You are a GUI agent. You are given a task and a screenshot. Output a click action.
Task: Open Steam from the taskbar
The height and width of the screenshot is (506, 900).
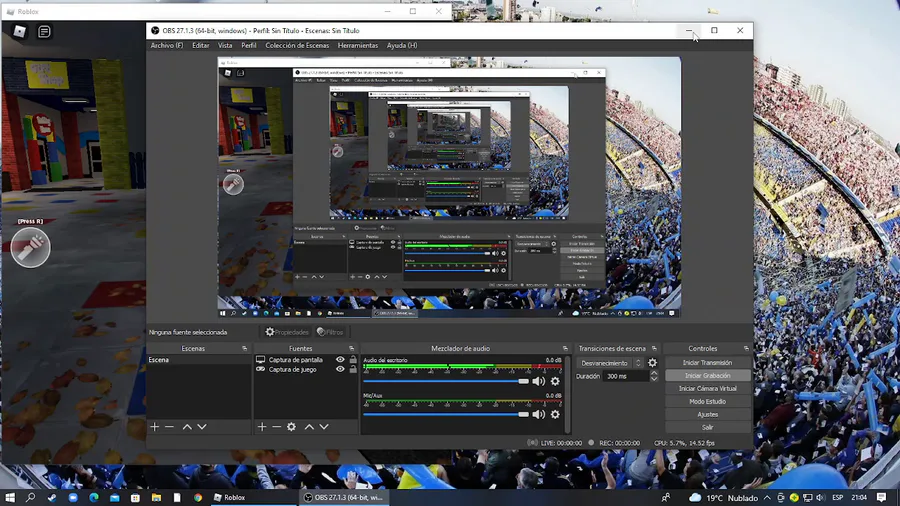[52, 497]
